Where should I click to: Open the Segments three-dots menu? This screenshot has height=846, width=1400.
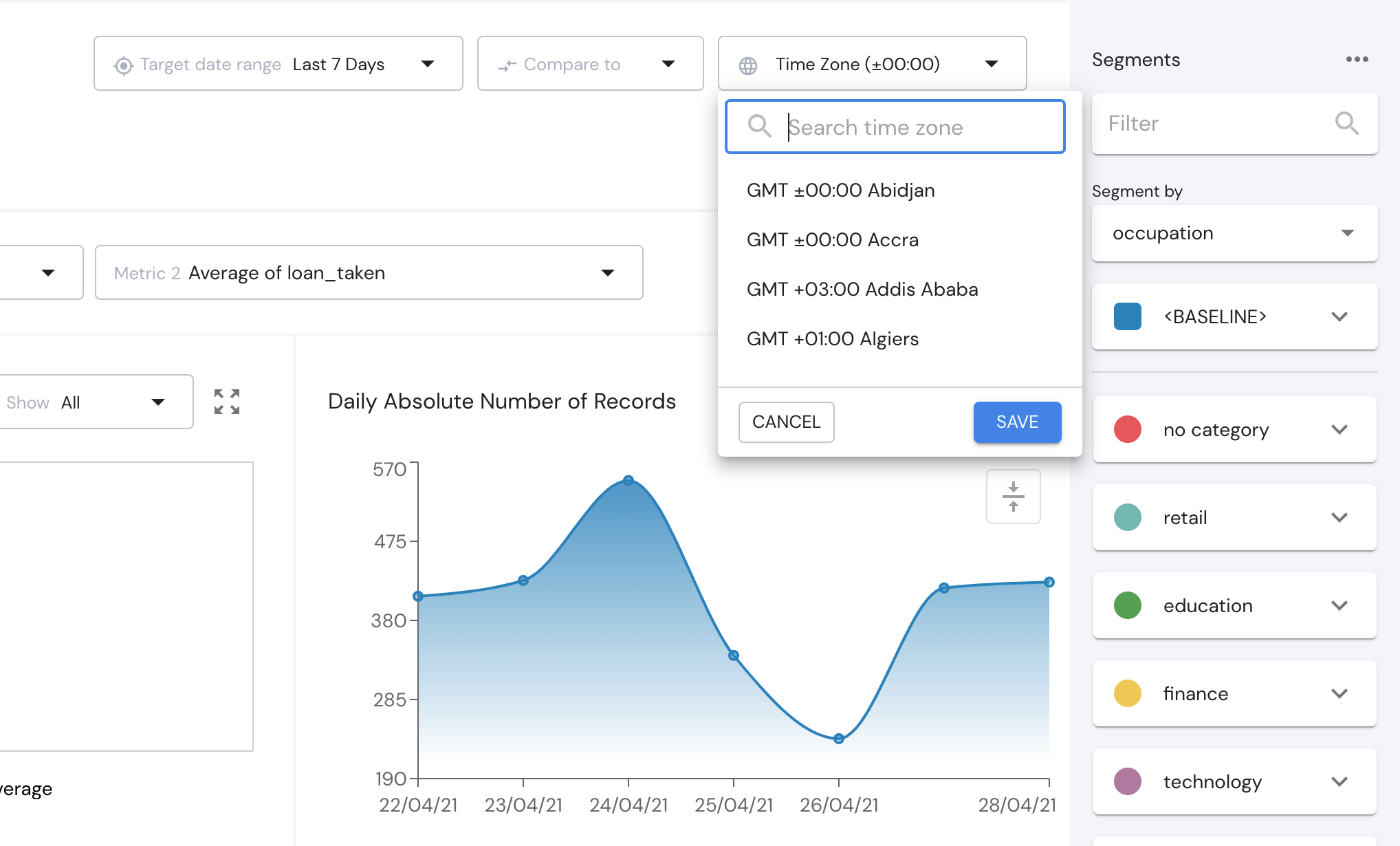click(x=1357, y=60)
